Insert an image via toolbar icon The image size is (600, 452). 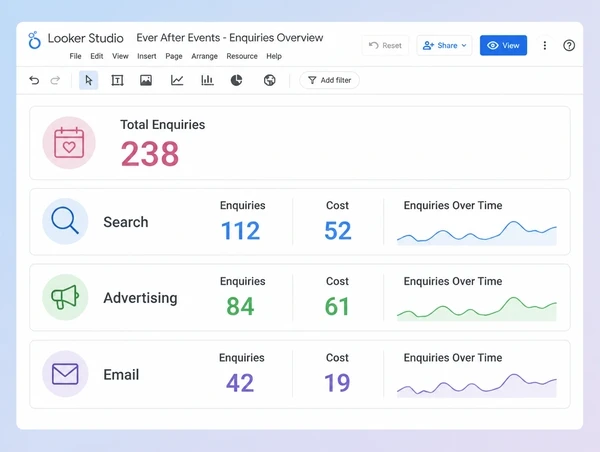pos(146,80)
